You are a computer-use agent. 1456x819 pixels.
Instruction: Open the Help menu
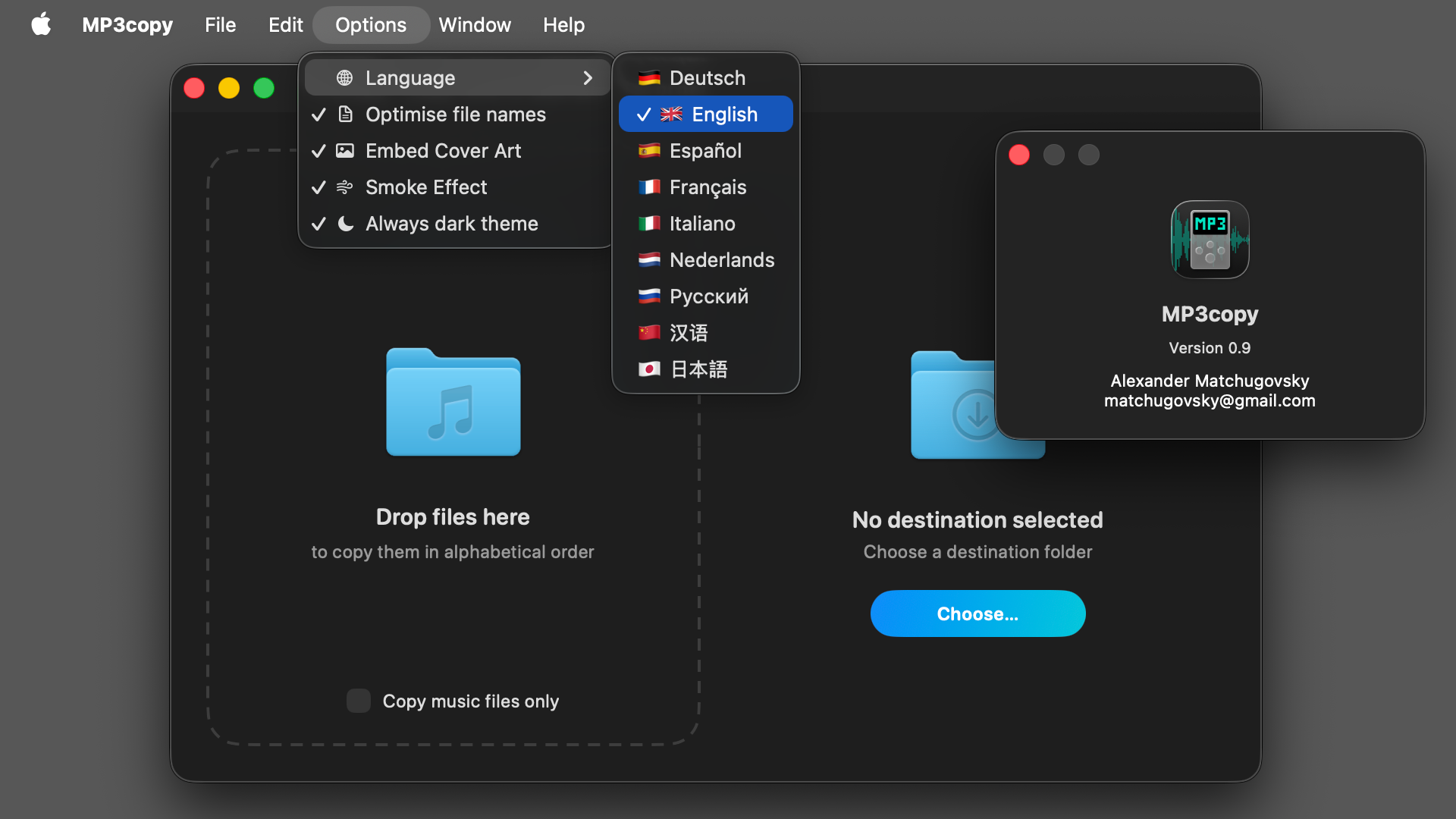point(563,25)
